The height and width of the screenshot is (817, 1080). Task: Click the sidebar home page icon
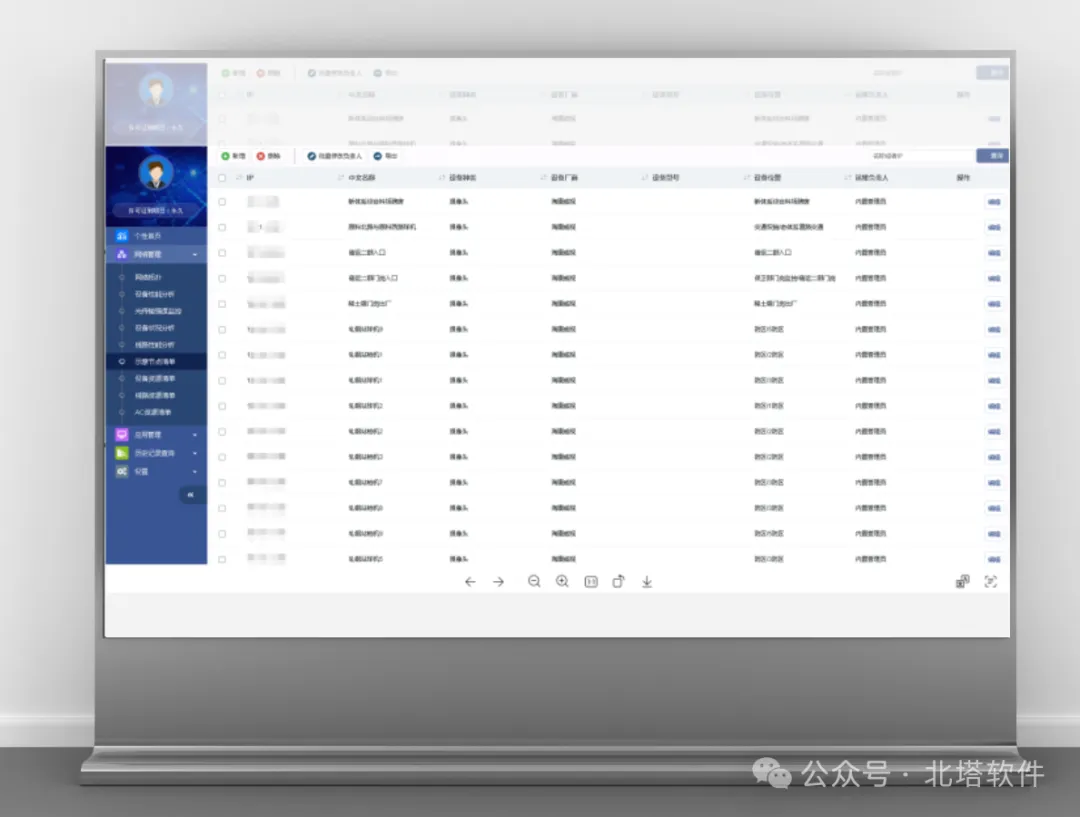pos(122,236)
